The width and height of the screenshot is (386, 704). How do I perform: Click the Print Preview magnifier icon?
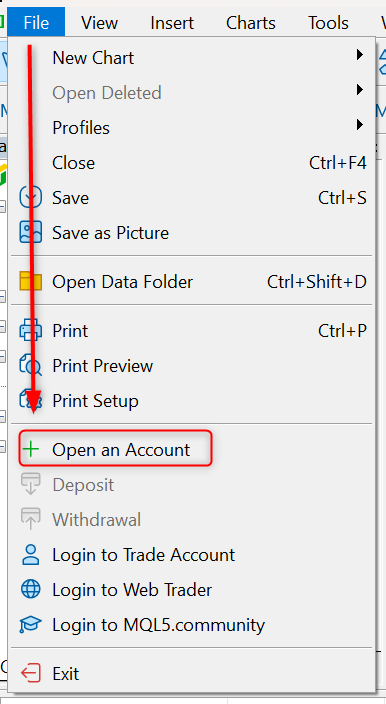31,365
